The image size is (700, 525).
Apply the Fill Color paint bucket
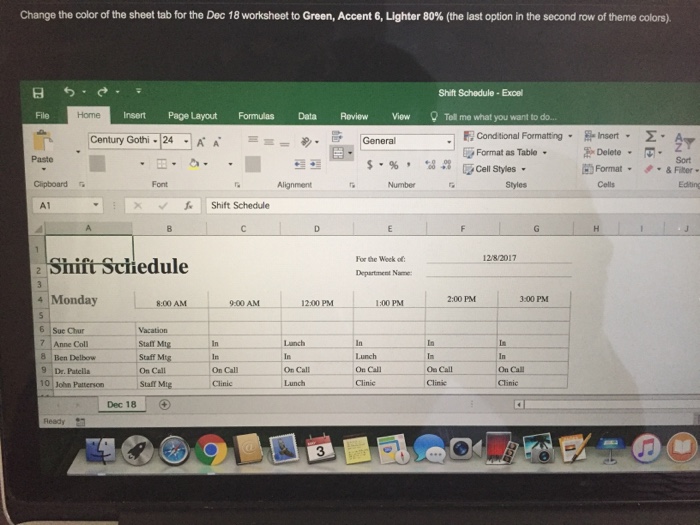point(194,164)
